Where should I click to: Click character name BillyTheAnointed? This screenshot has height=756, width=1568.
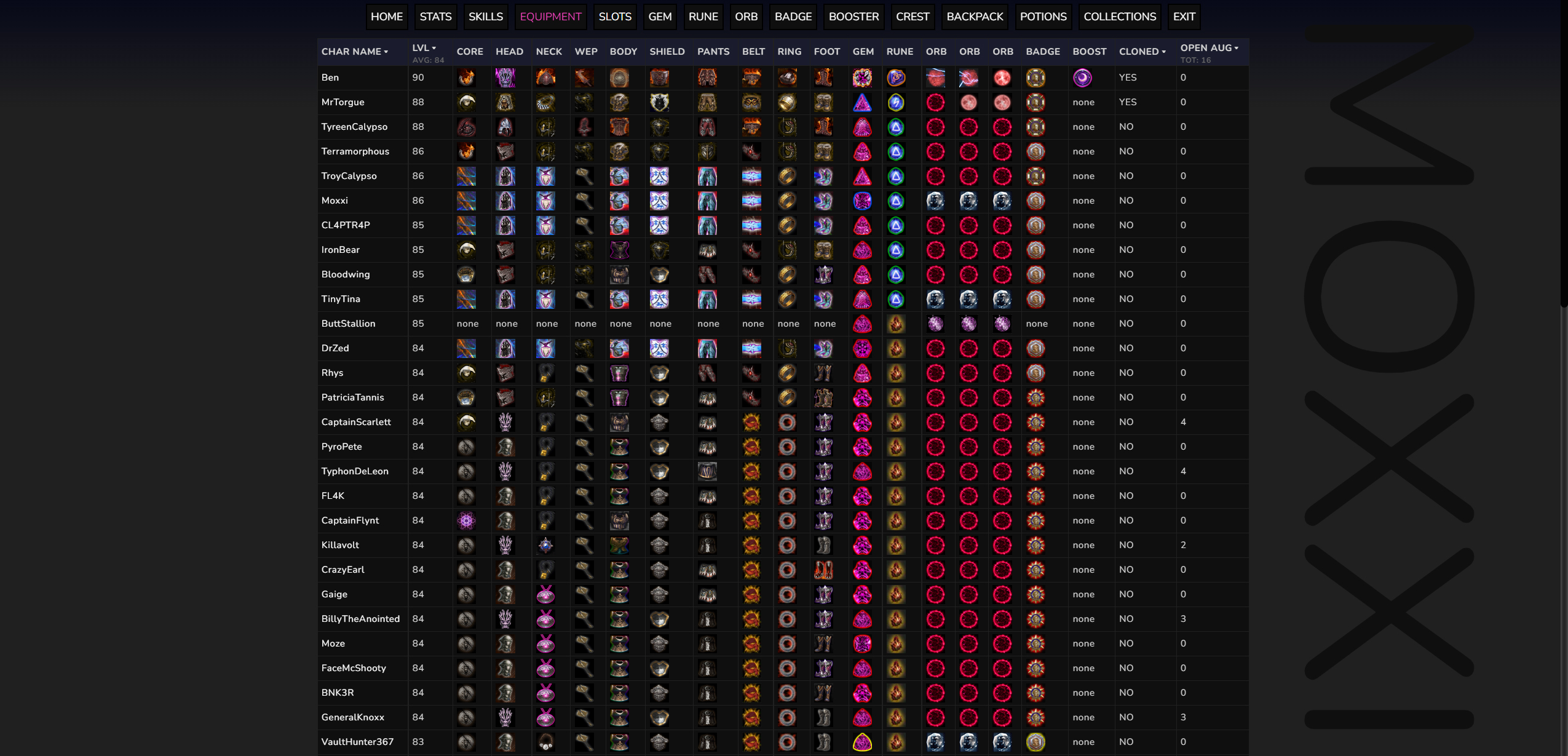click(x=360, y=619)
